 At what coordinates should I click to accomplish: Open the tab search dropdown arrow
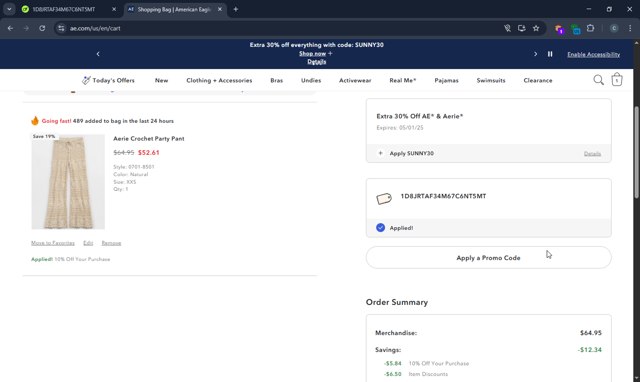pyautogui.click(x=9, y=9)
